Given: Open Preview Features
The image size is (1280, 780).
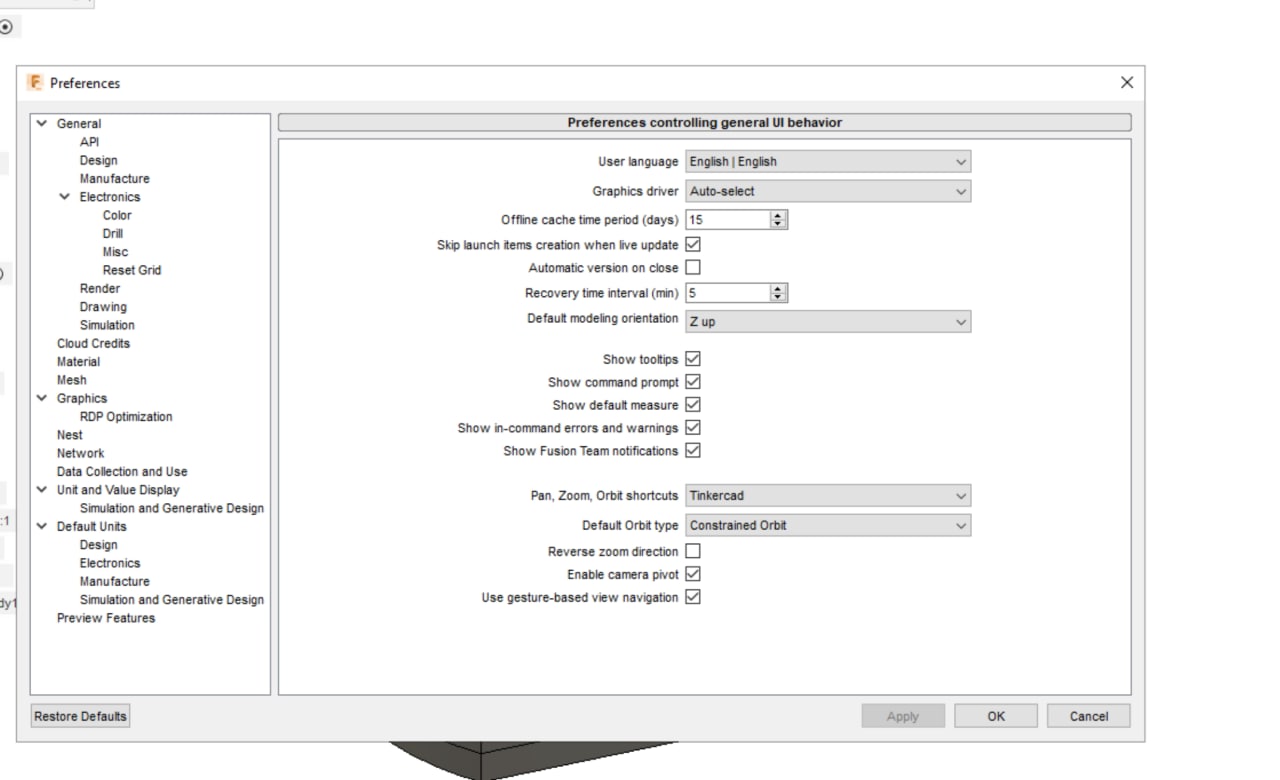Looking at the screenshot, I should pos(106,618).
